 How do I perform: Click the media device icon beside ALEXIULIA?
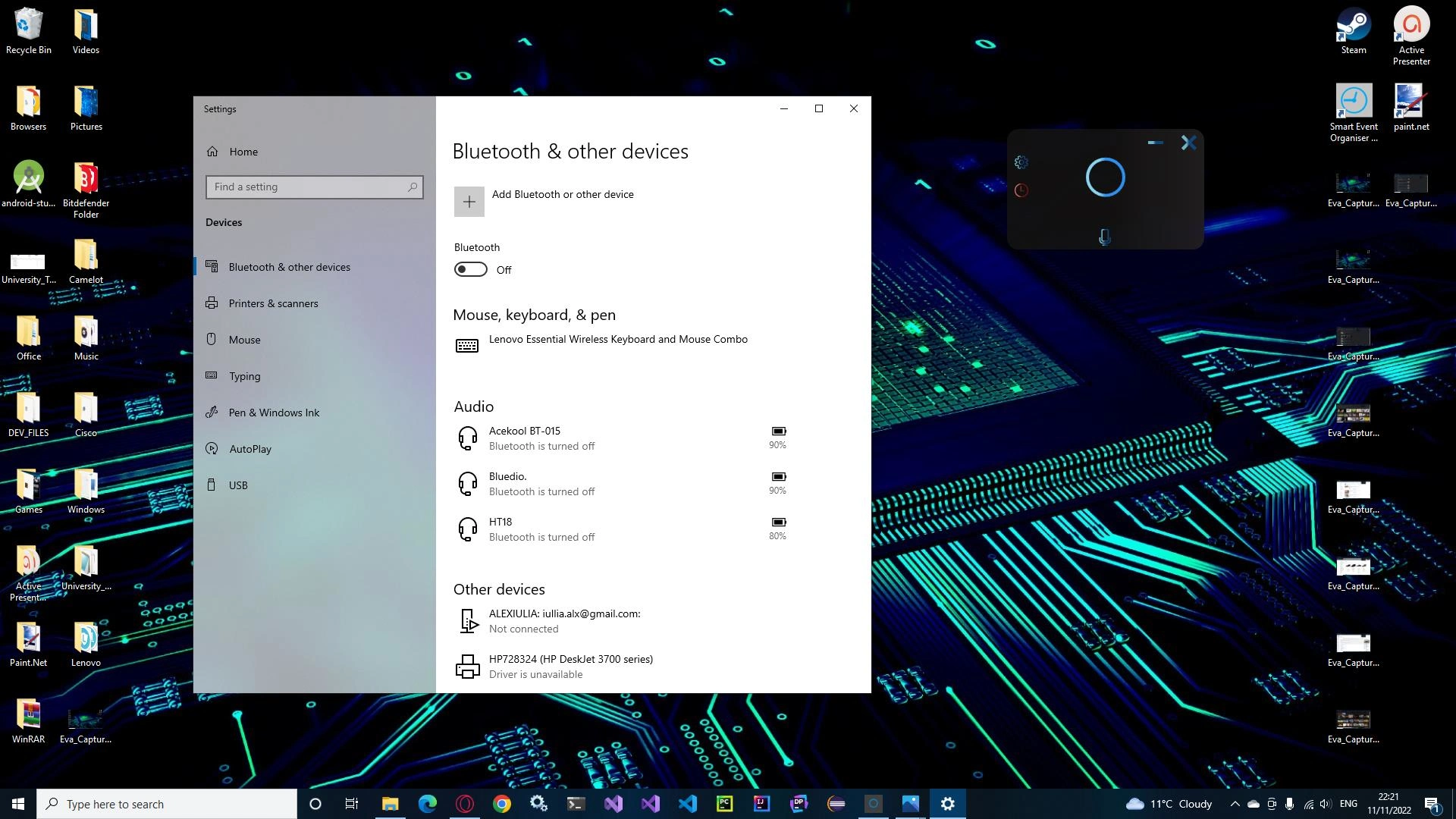pyautogui.click(x=469, y=621)
